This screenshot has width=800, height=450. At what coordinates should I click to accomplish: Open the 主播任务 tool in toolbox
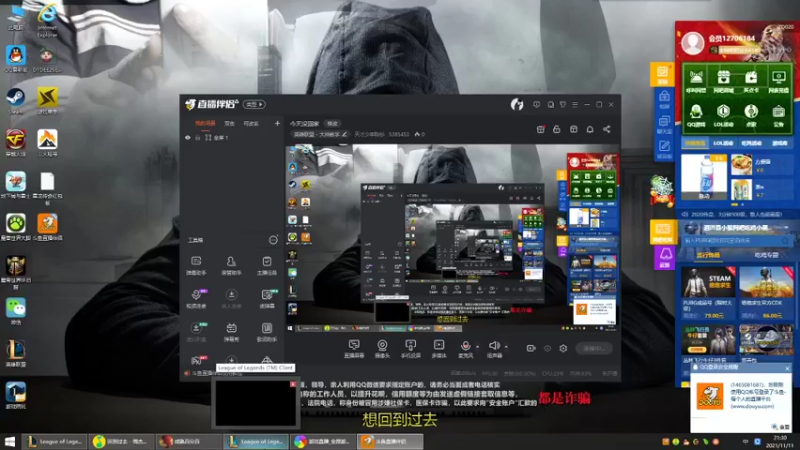267,266
